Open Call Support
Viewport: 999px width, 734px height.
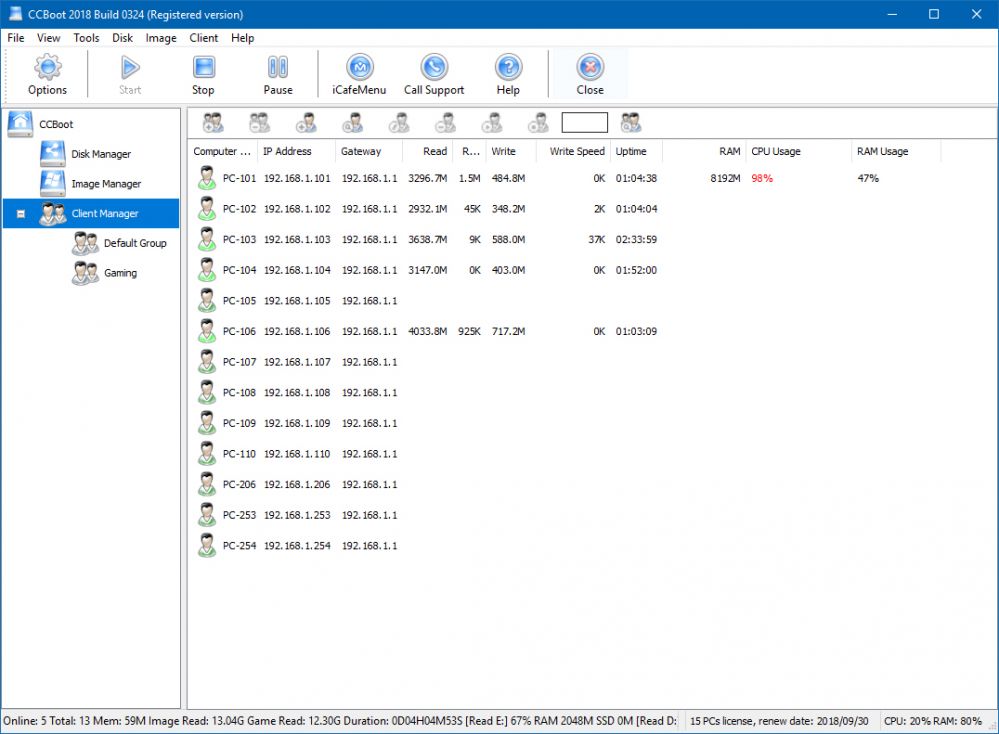(433, 73)
